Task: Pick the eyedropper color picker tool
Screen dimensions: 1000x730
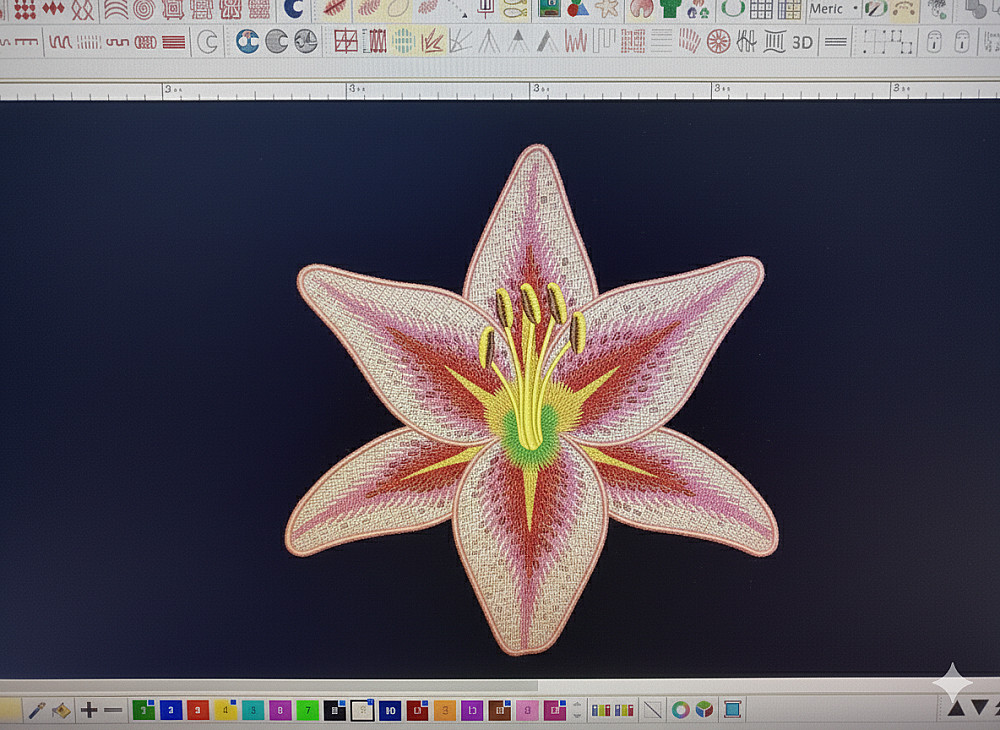Action: point(36,710)
